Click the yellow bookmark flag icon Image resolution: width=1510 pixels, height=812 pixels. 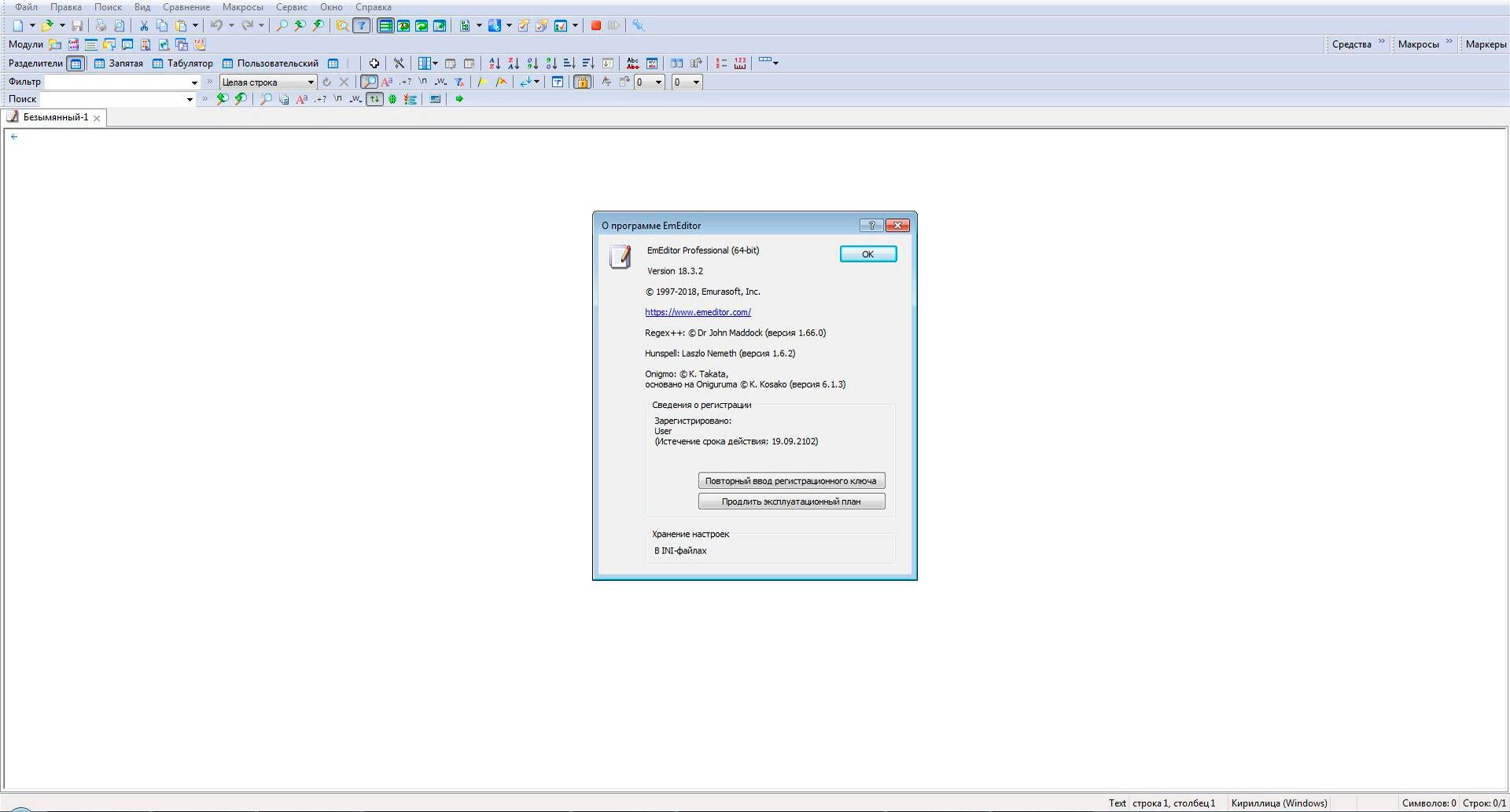[482, 82]
